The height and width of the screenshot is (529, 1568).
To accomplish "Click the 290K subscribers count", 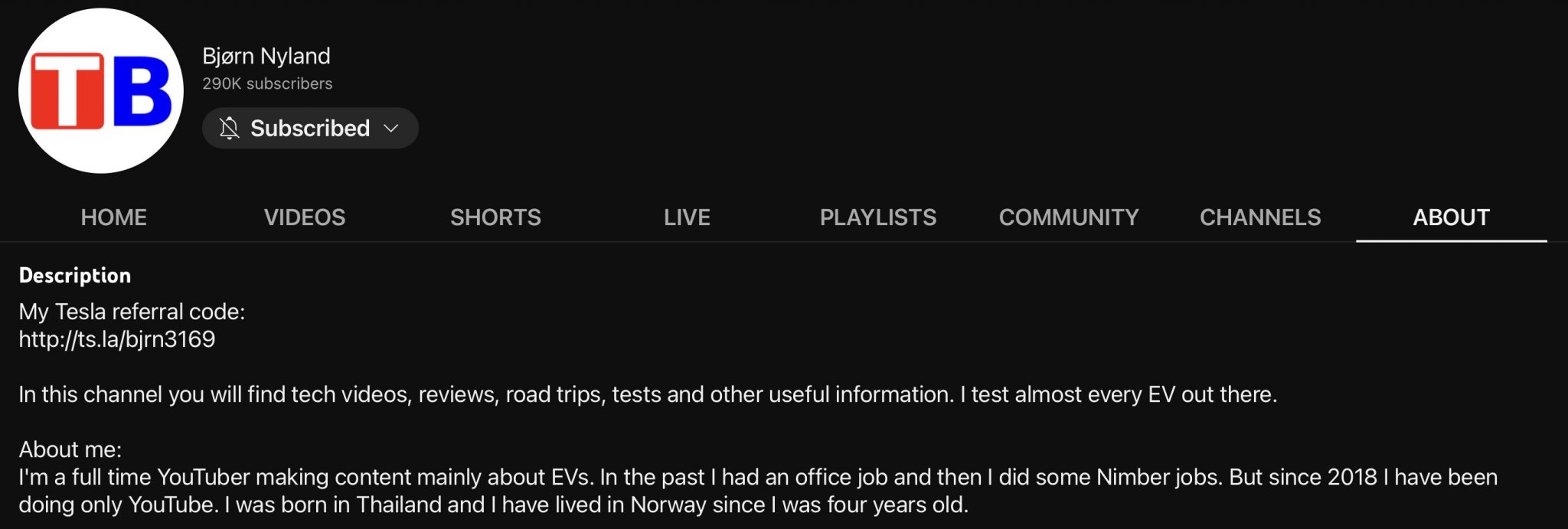I will coord(267,83).
